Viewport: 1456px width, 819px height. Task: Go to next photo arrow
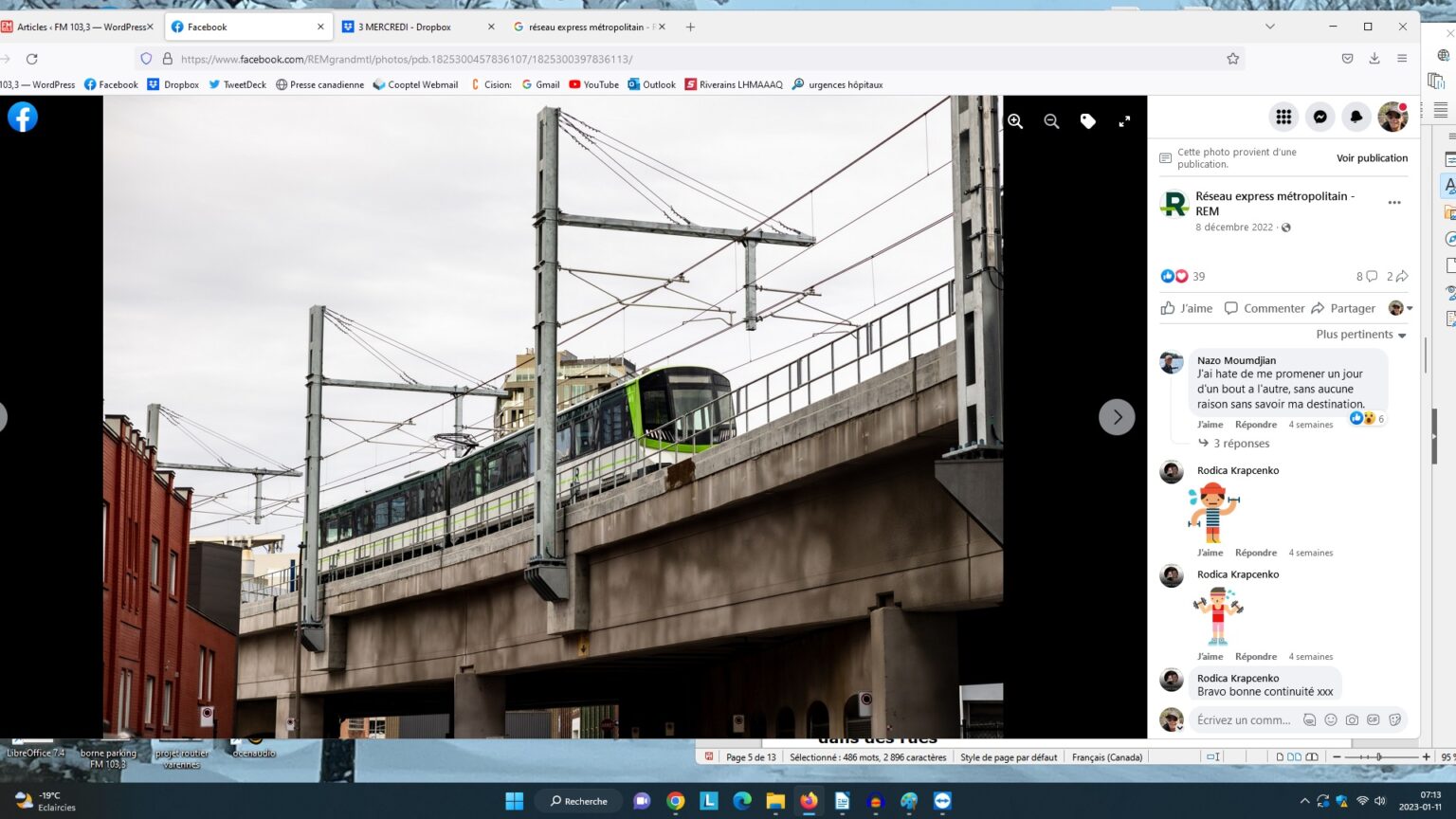[x=1117, y=417]
